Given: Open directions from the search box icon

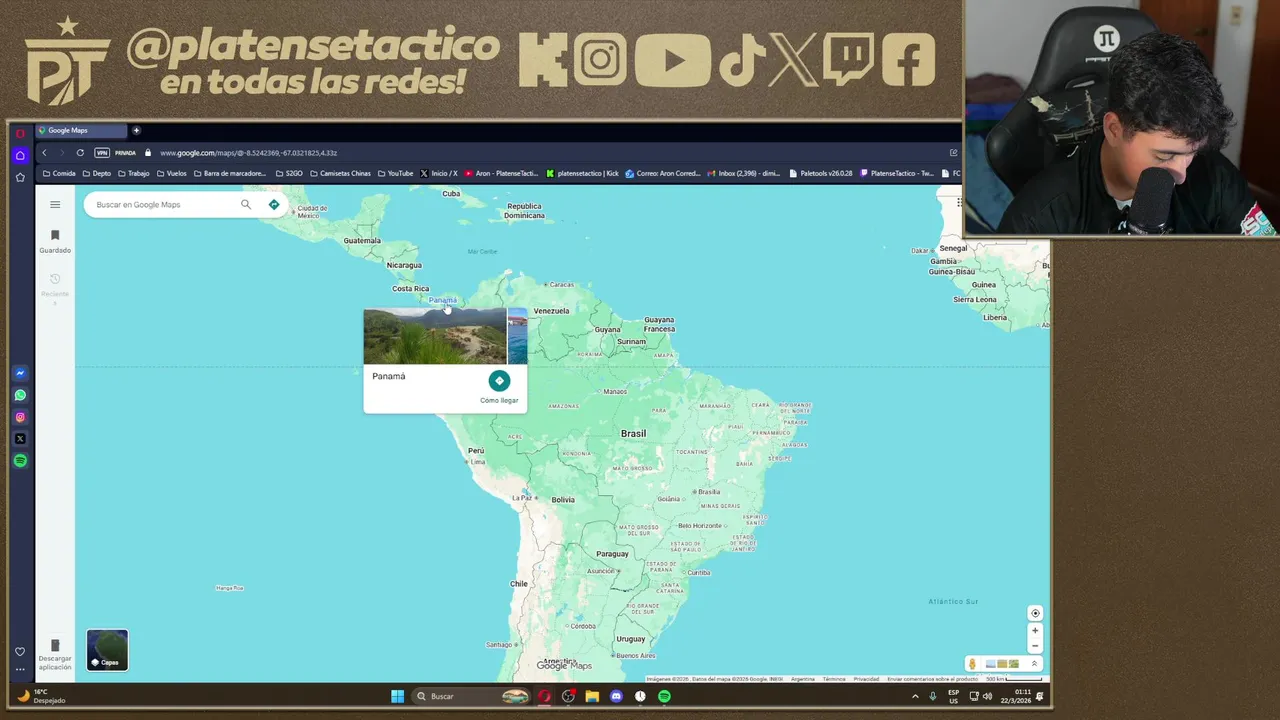Looking at the screenshot, I should pyautogui.click(x=274, y=204).
